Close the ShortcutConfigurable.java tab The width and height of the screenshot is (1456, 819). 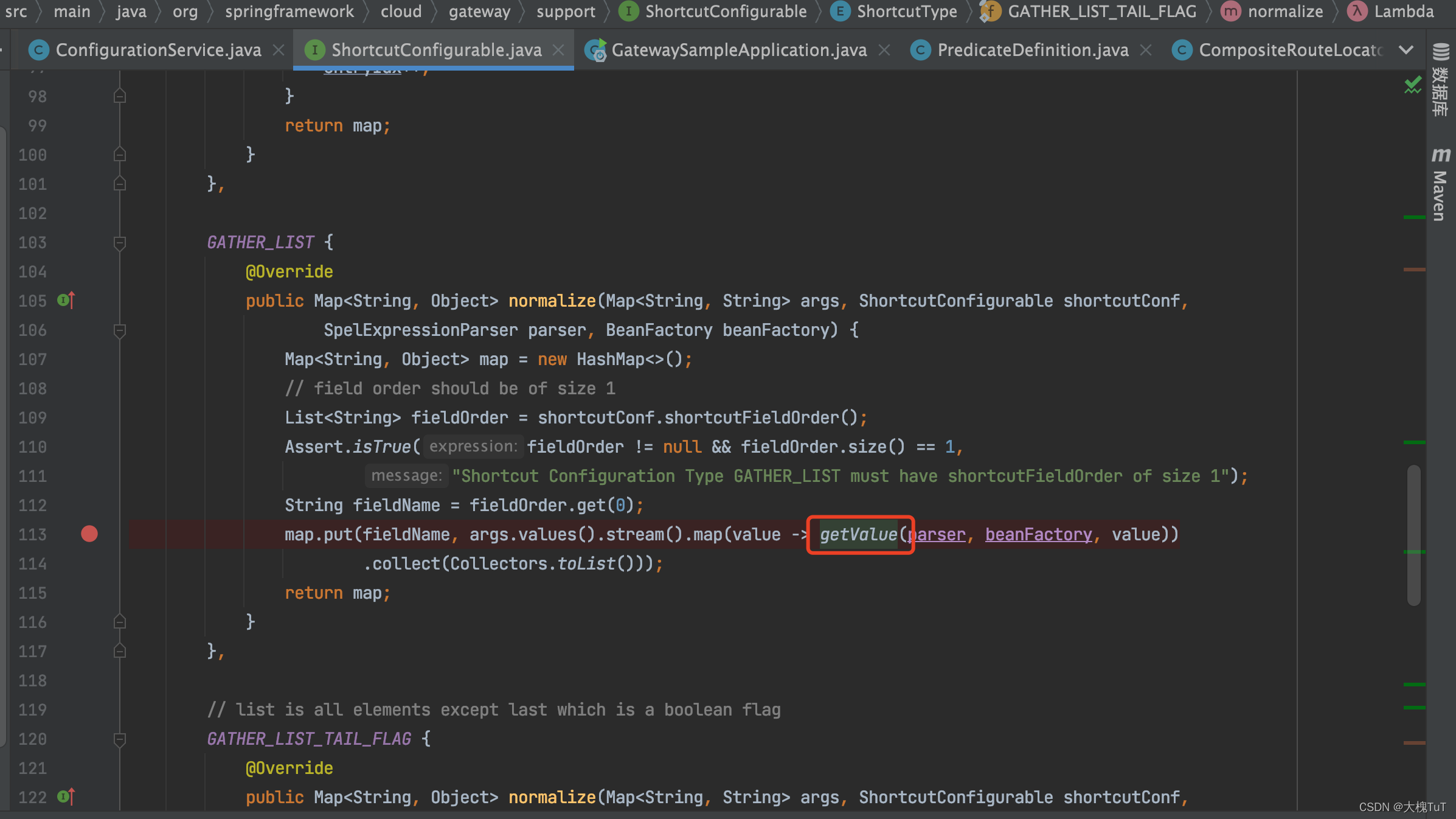(558, 50)
